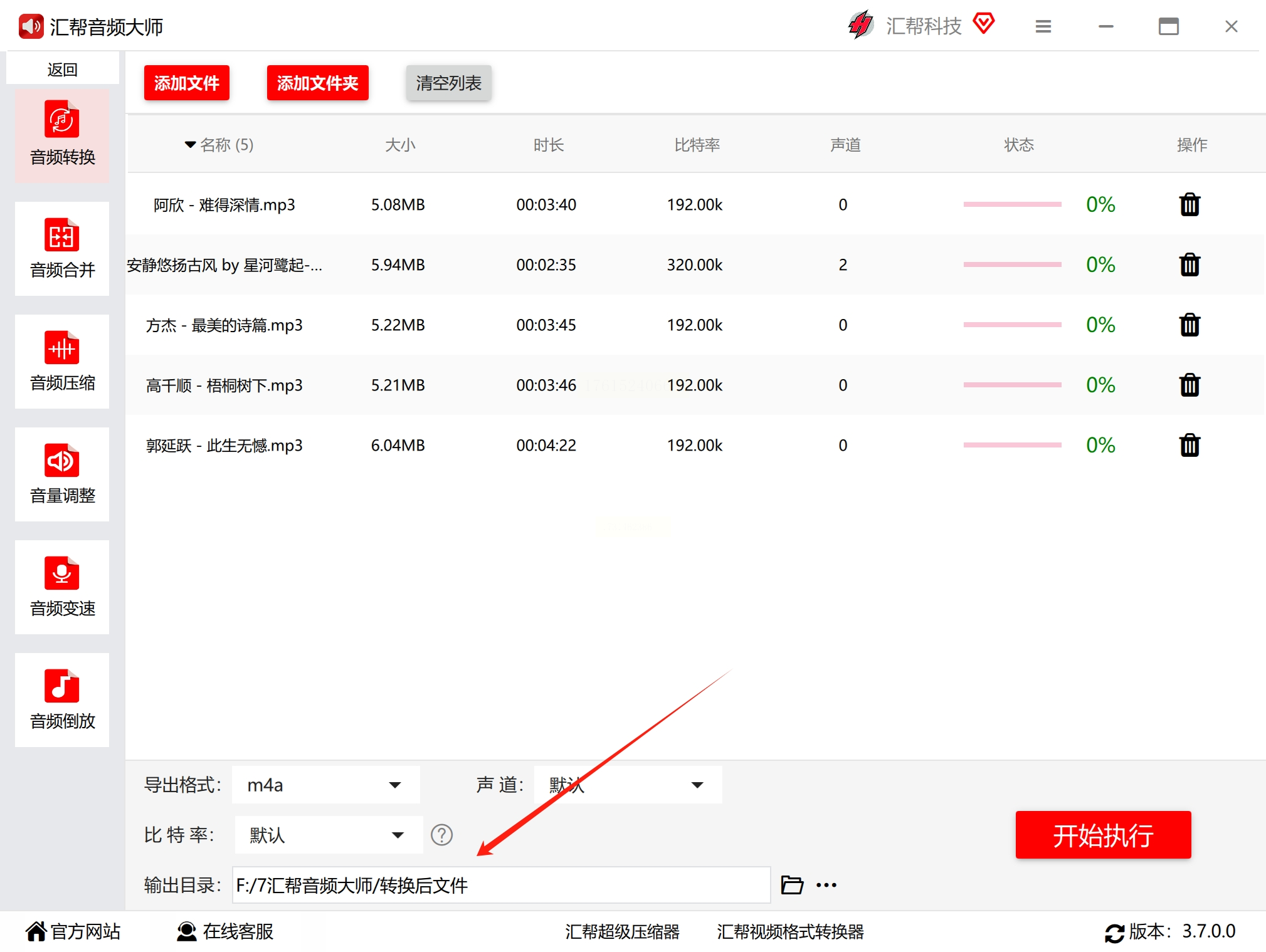Open the 音频倒放 reverse audio tool
The image size is (1266, 952).
pyautogui.click(x=62, y=700)
